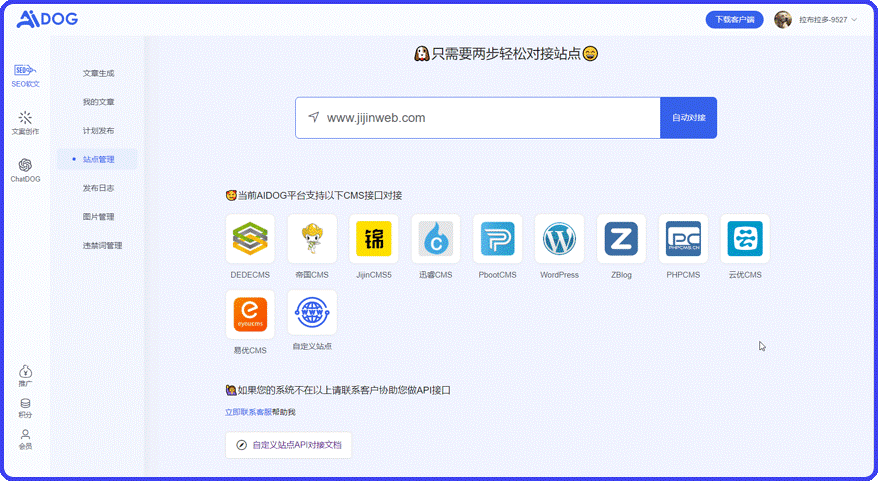The height and width of the screenshot is (481, 878).
Task: Click the user avatar picture
Action: (783, 20)
